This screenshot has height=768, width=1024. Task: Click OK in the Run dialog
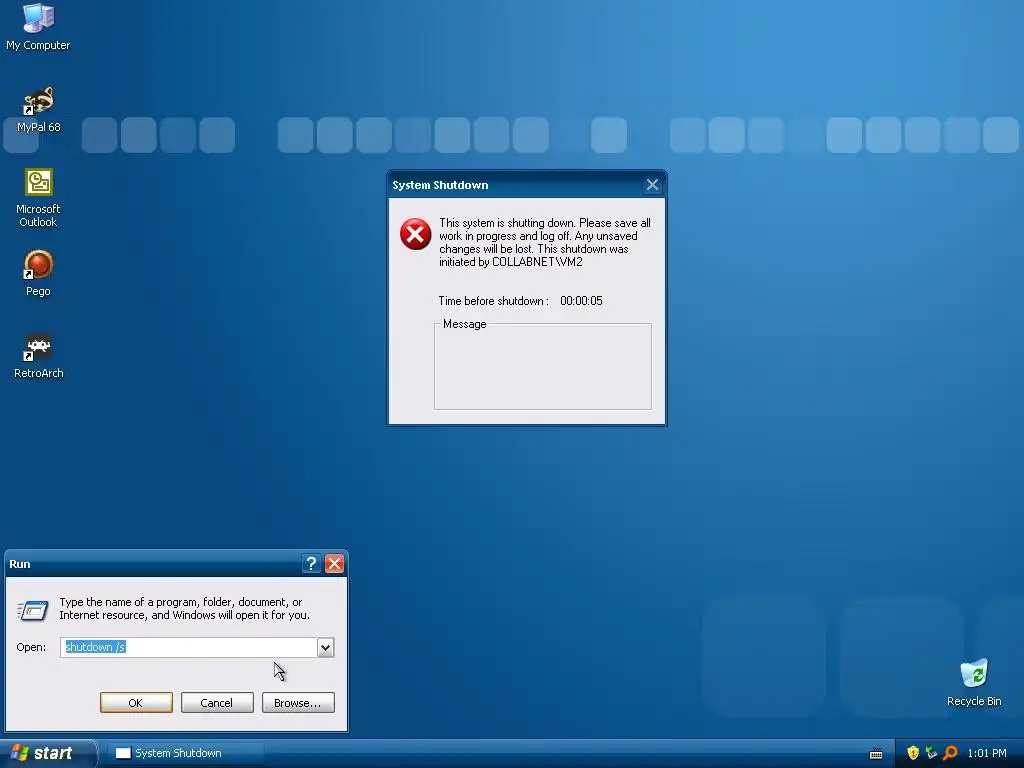pos(136,703)
